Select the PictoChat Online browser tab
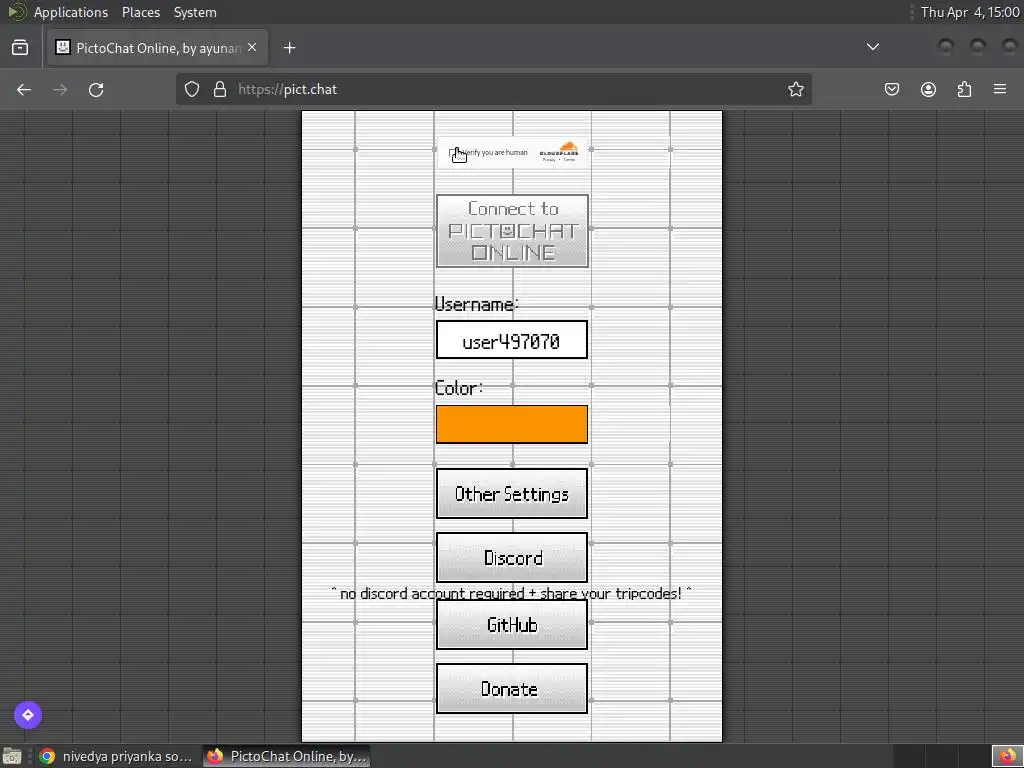This screenshot has height=768, width=1024. coord(157,48)
